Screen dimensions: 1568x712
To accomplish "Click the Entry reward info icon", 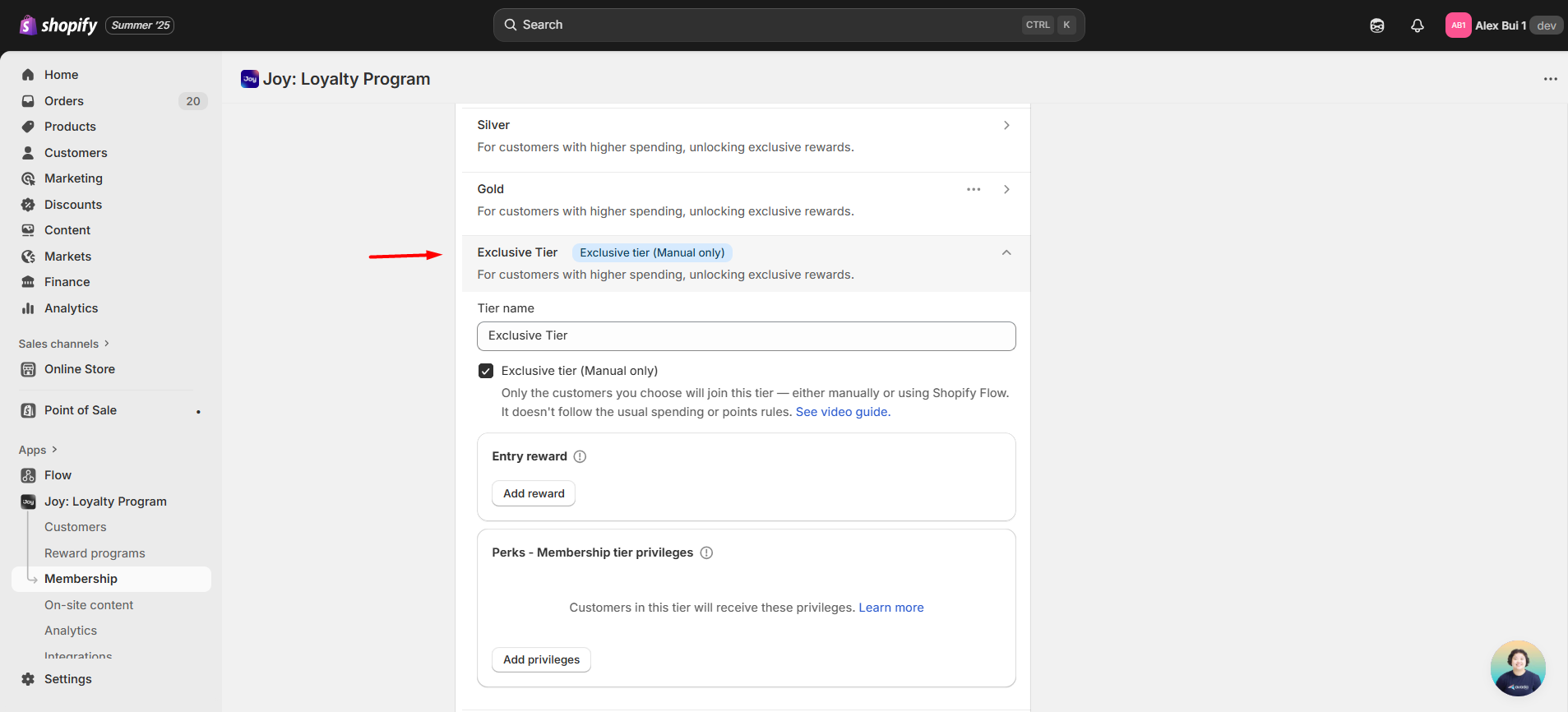I will click(580, 456).
